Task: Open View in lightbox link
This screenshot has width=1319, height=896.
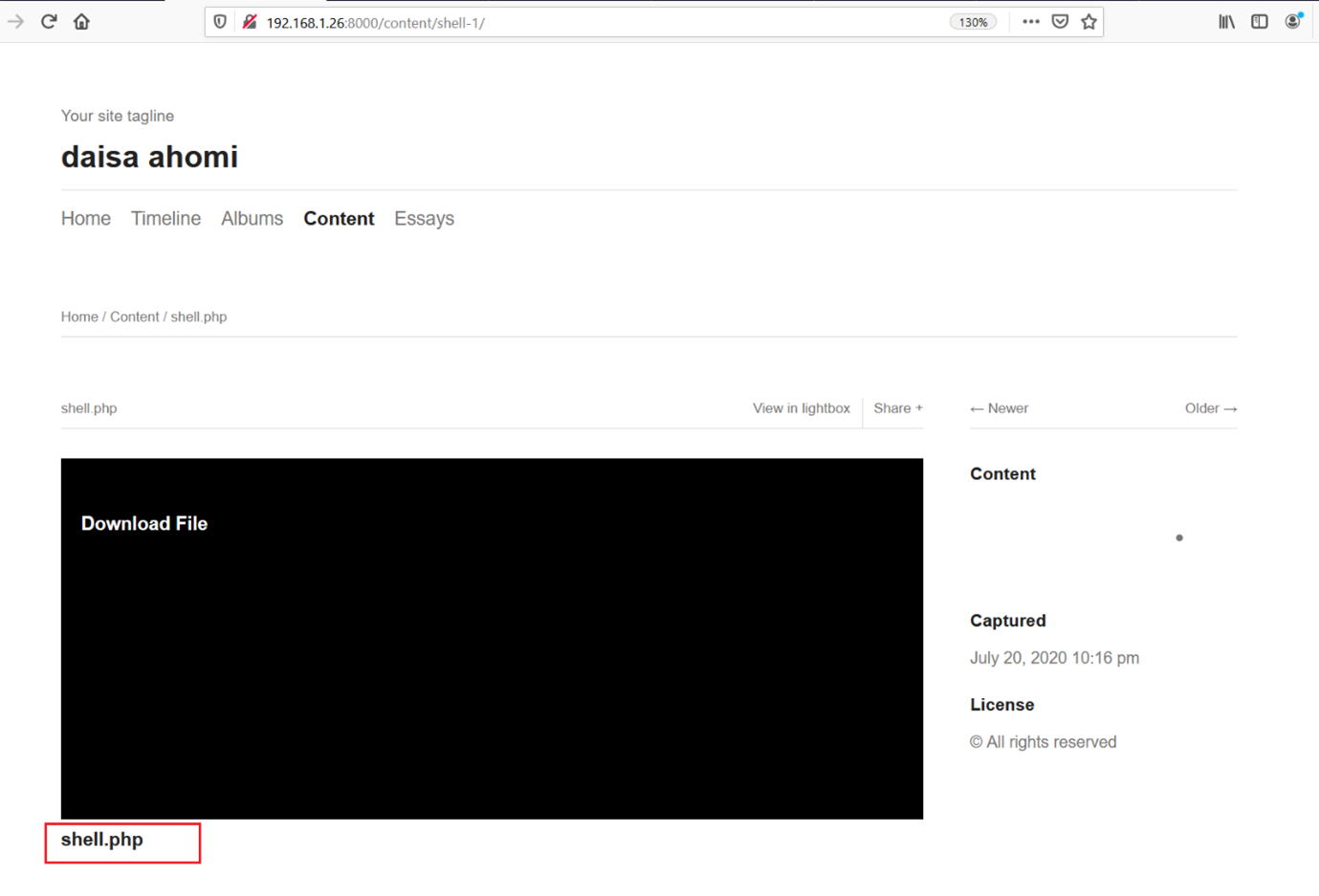Action: click(801, 408)
